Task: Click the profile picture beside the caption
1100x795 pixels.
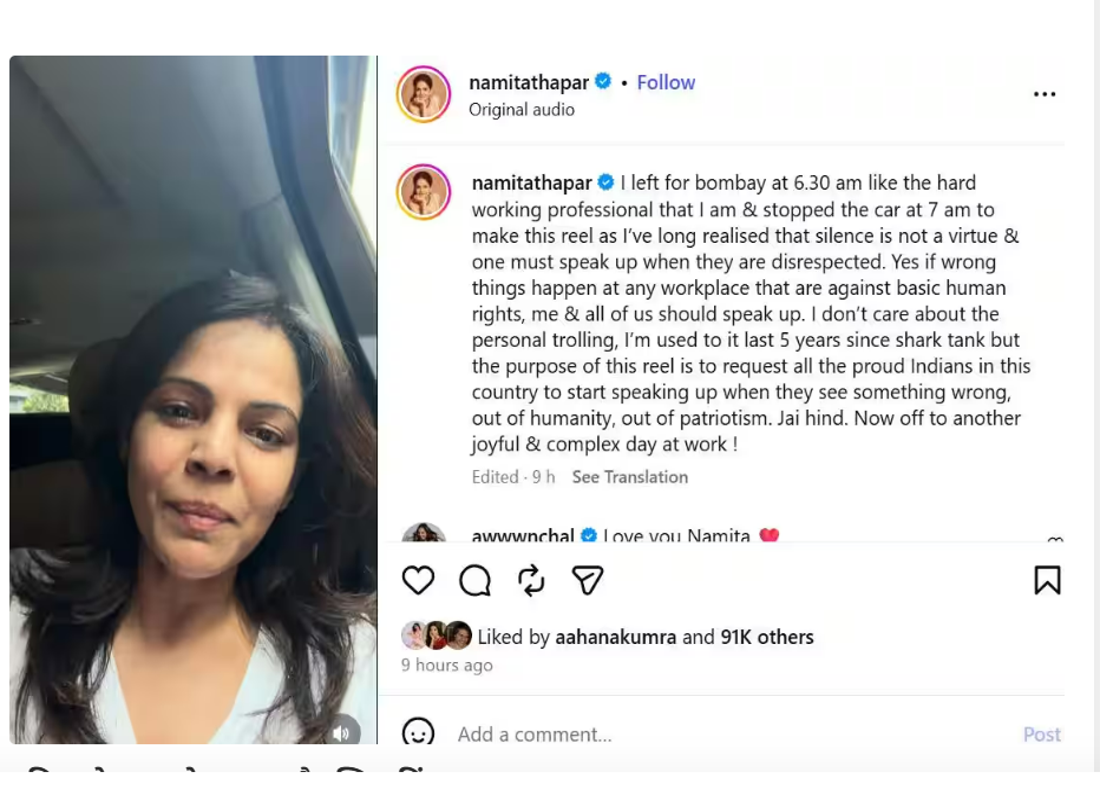Action: [x=424, y=192]
